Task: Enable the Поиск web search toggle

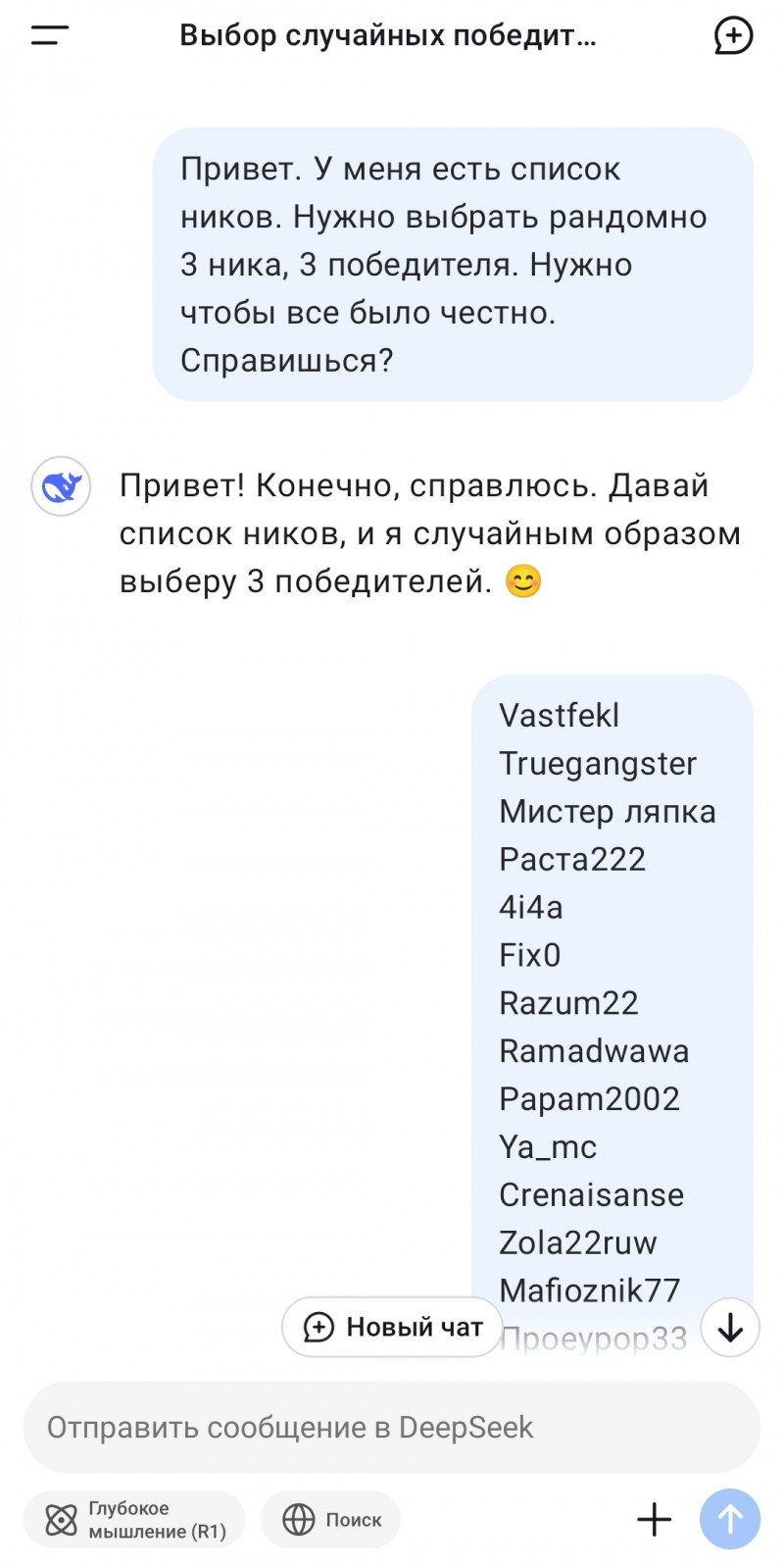Action: (331, 1520)
